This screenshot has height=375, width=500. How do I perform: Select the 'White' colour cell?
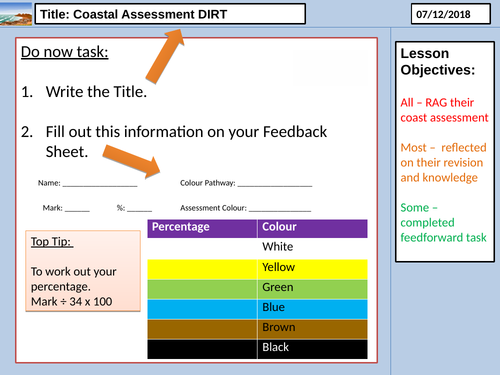tap(313, 248)
